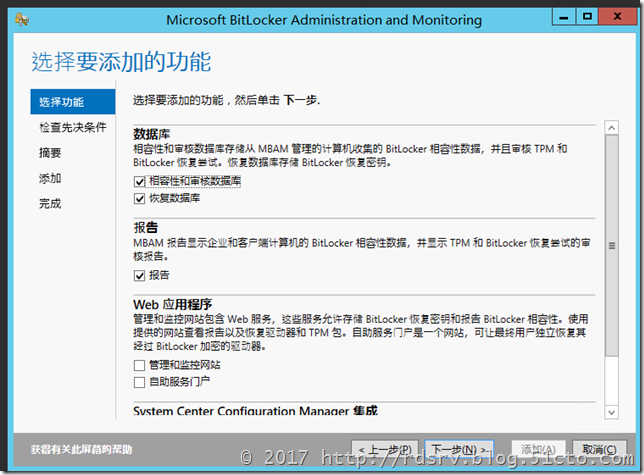Select the 完成 step in sidebar

(50, 204)
